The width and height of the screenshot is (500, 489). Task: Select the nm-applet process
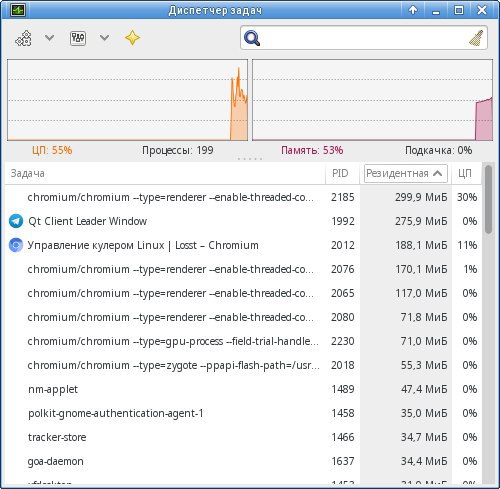point(243,389)
